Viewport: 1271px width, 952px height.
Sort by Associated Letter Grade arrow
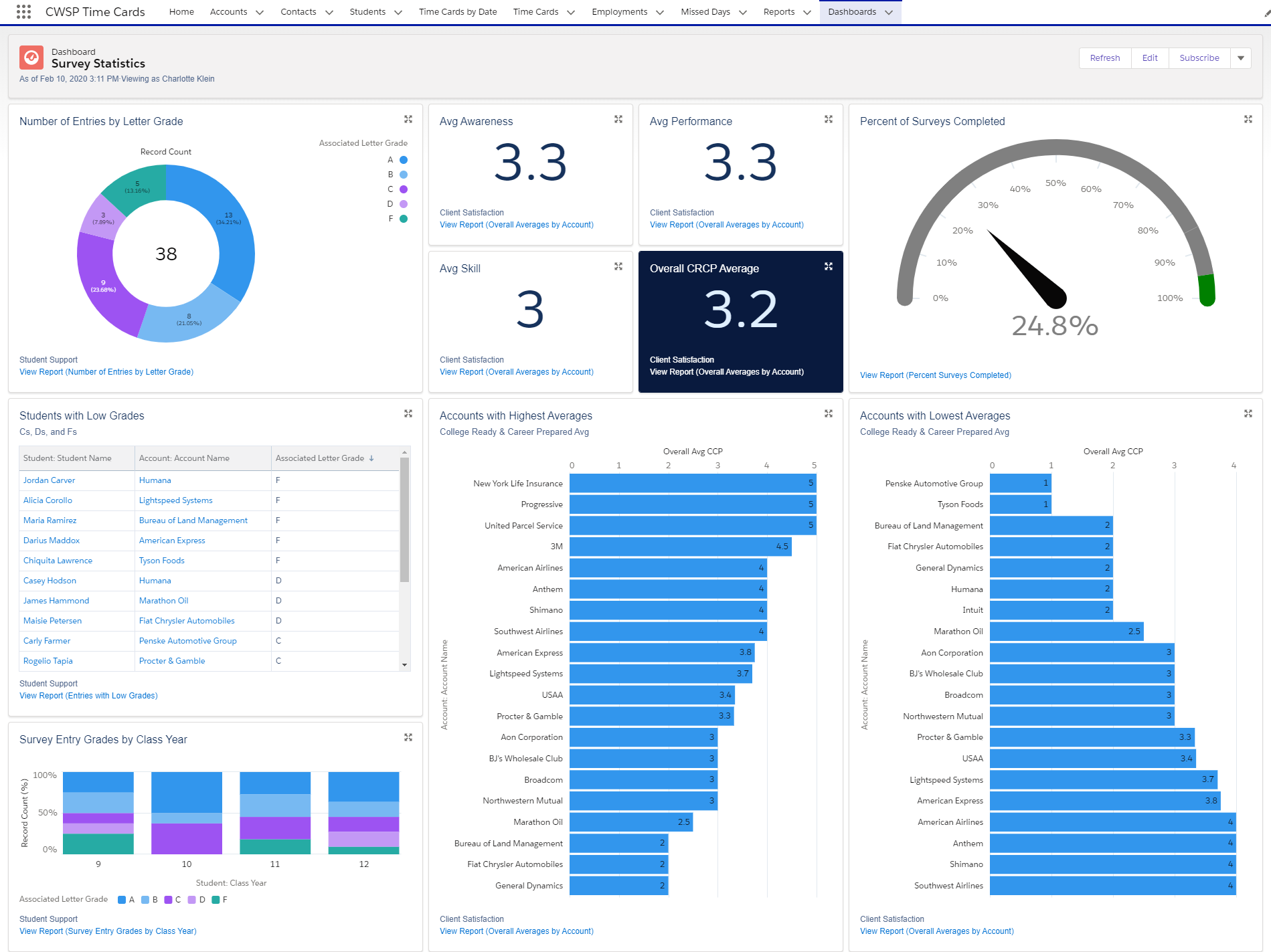(371, 458)
